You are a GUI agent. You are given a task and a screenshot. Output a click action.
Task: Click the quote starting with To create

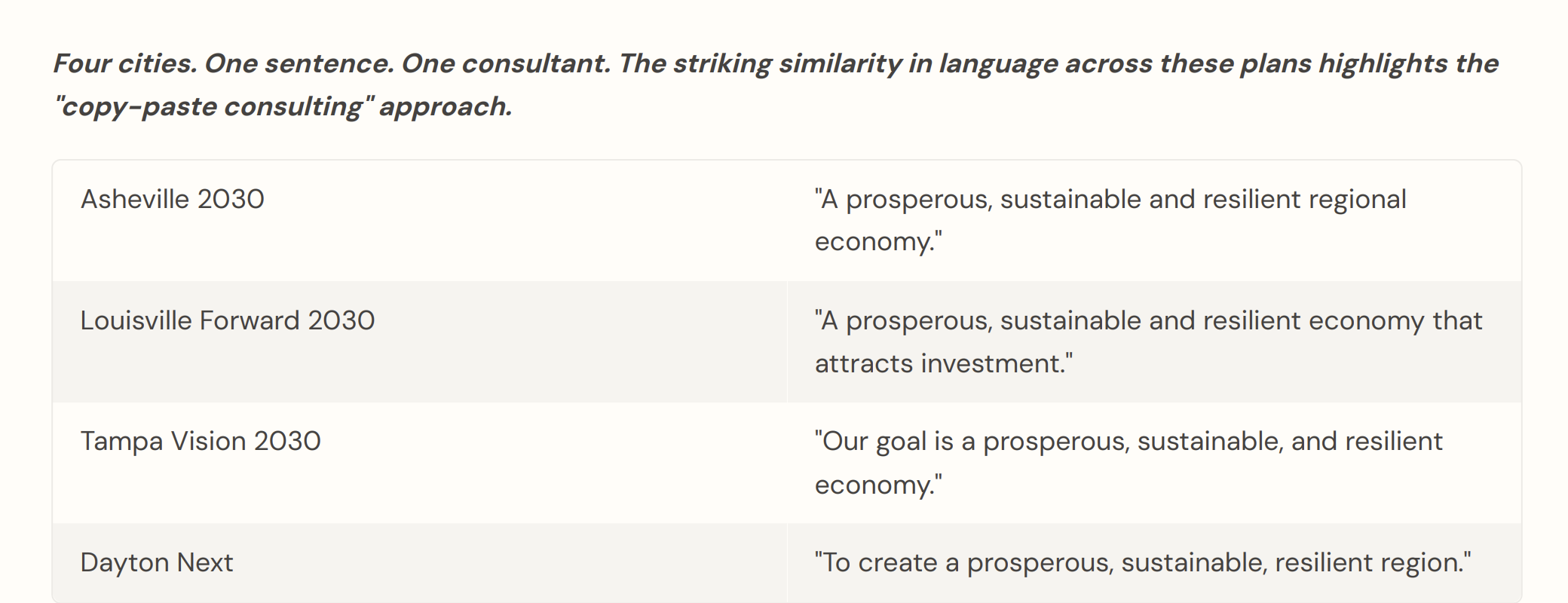pos(1143,562)
